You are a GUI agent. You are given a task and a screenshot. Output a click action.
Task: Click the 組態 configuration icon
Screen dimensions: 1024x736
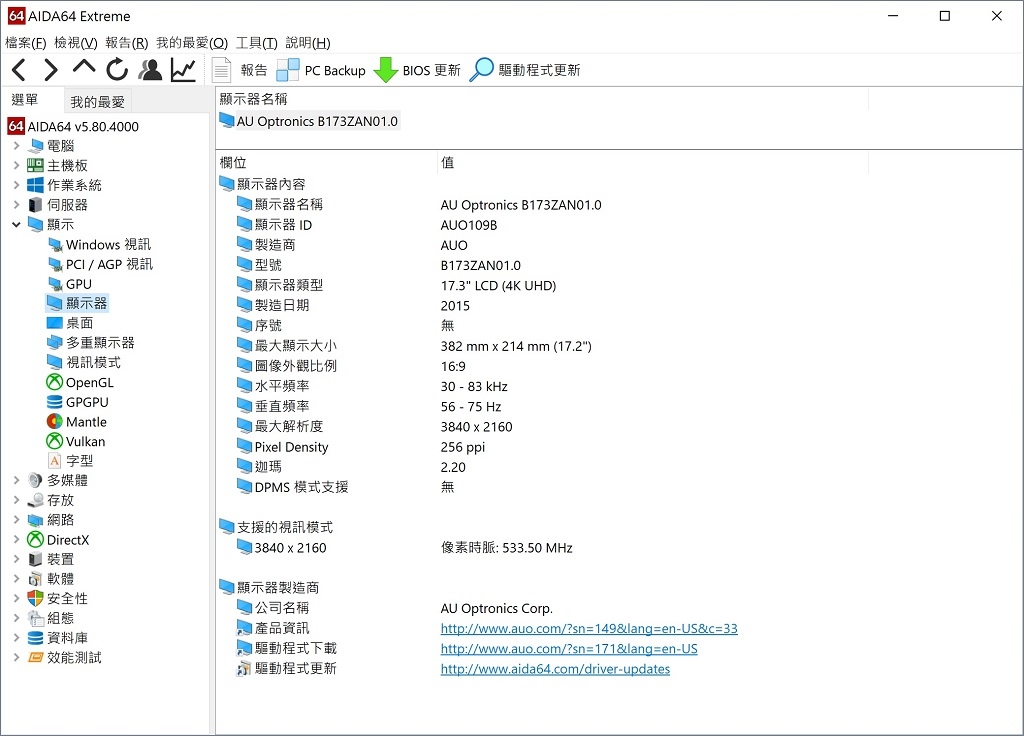pyautogui.click(x=35, y=618)
